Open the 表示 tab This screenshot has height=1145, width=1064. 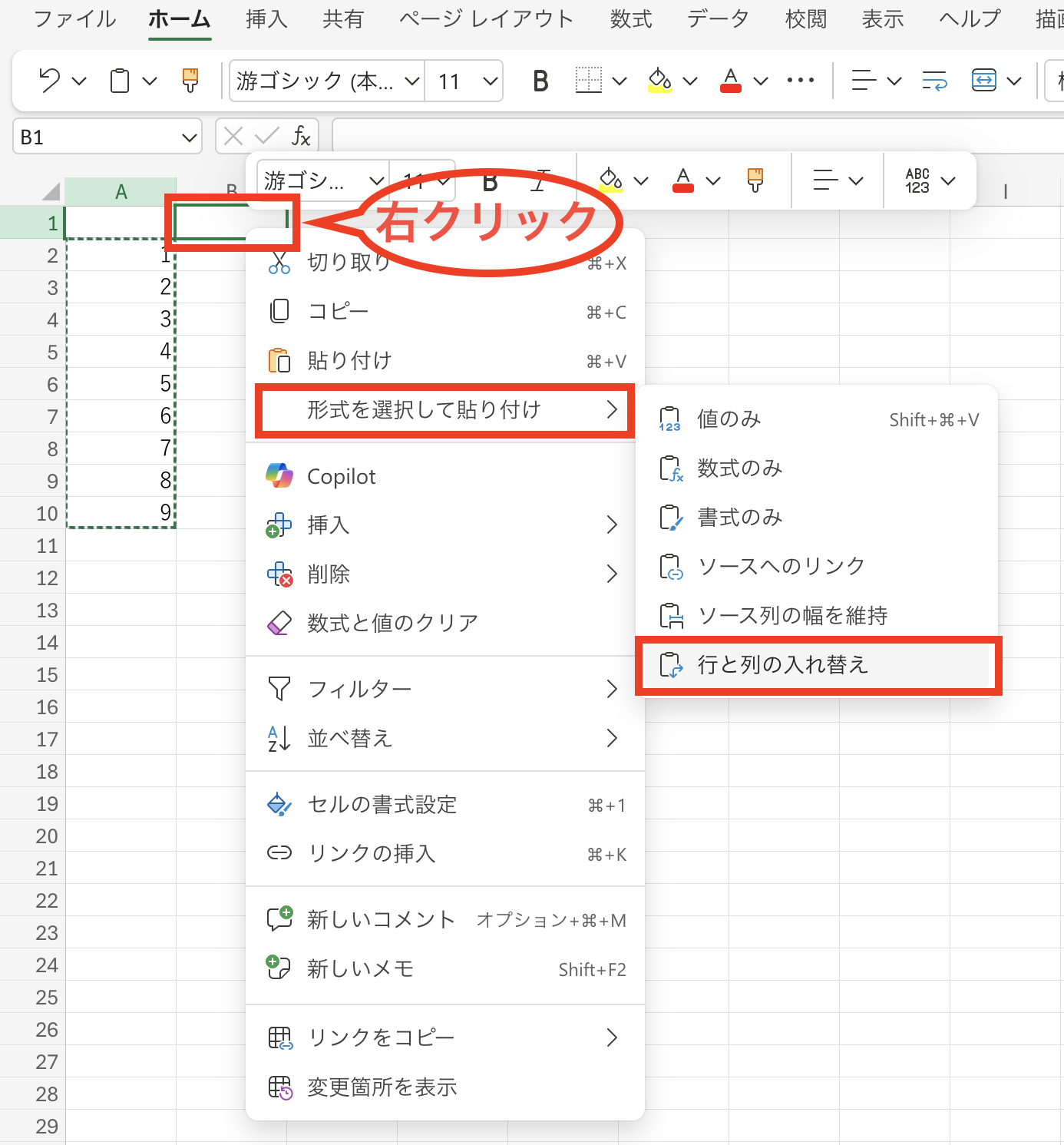tap(883, 19)
